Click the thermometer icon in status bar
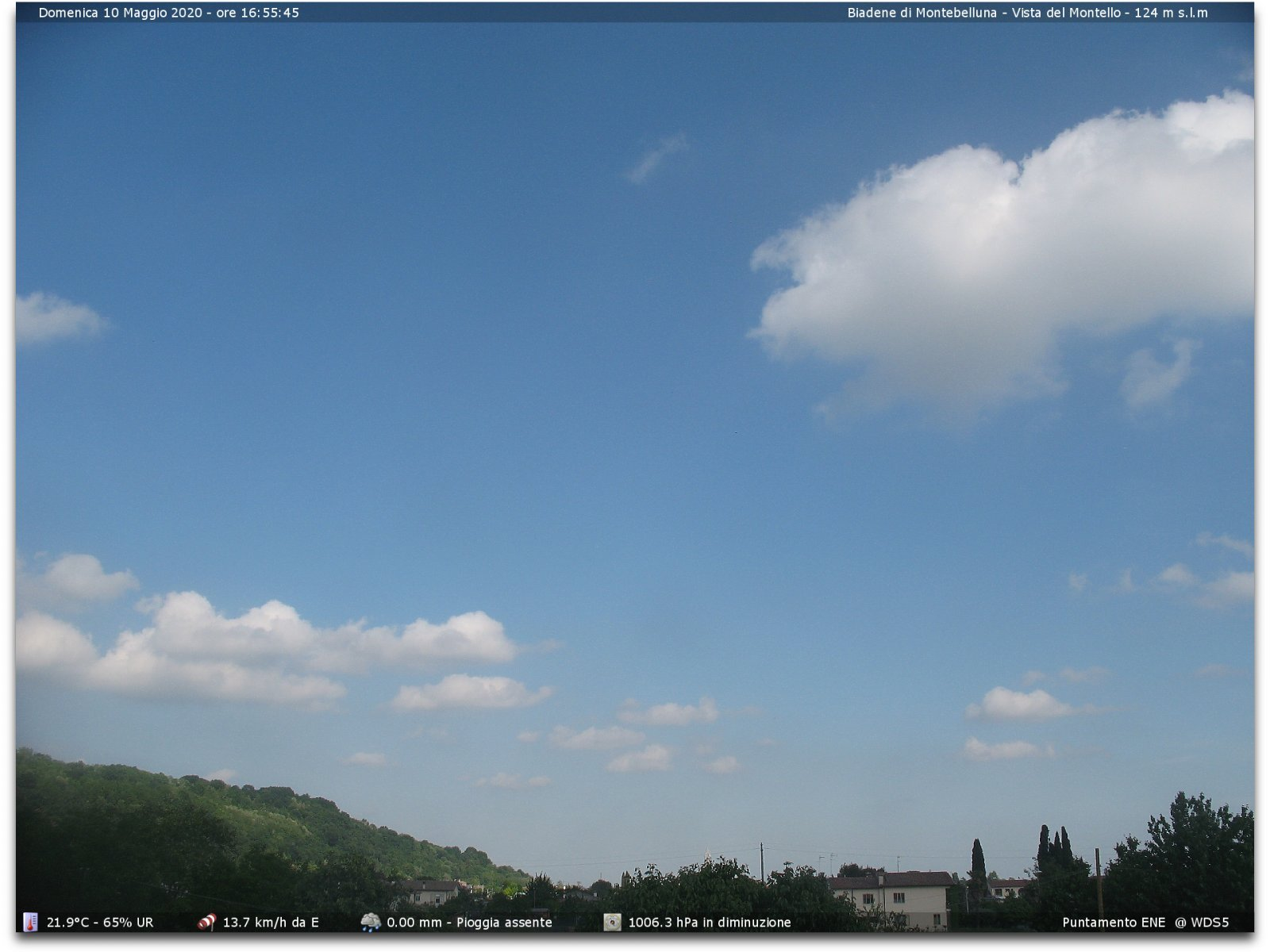Image resolution: width=1270 pixels, height=952 pixels. click(x=30, y=922)
